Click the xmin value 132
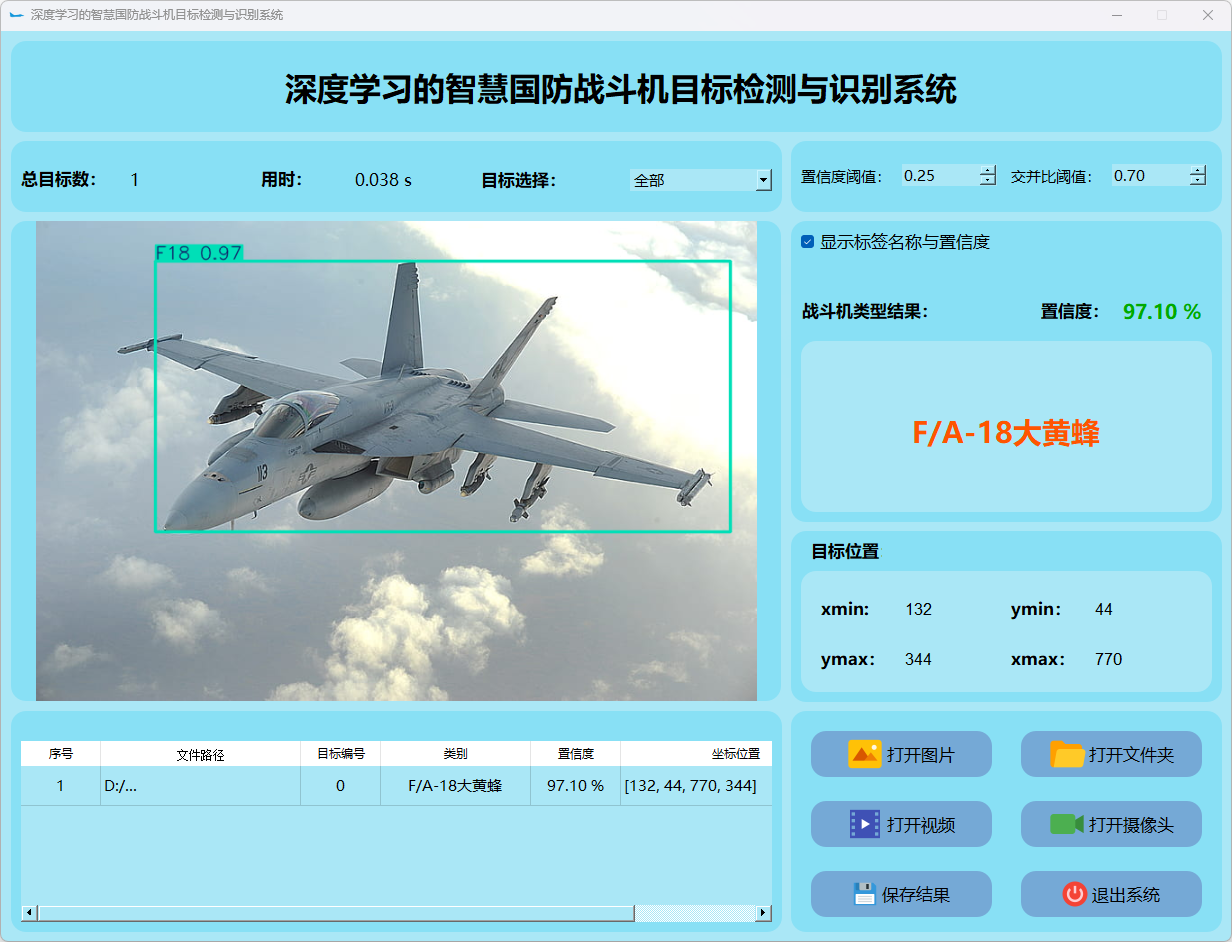 coord(919,609)
